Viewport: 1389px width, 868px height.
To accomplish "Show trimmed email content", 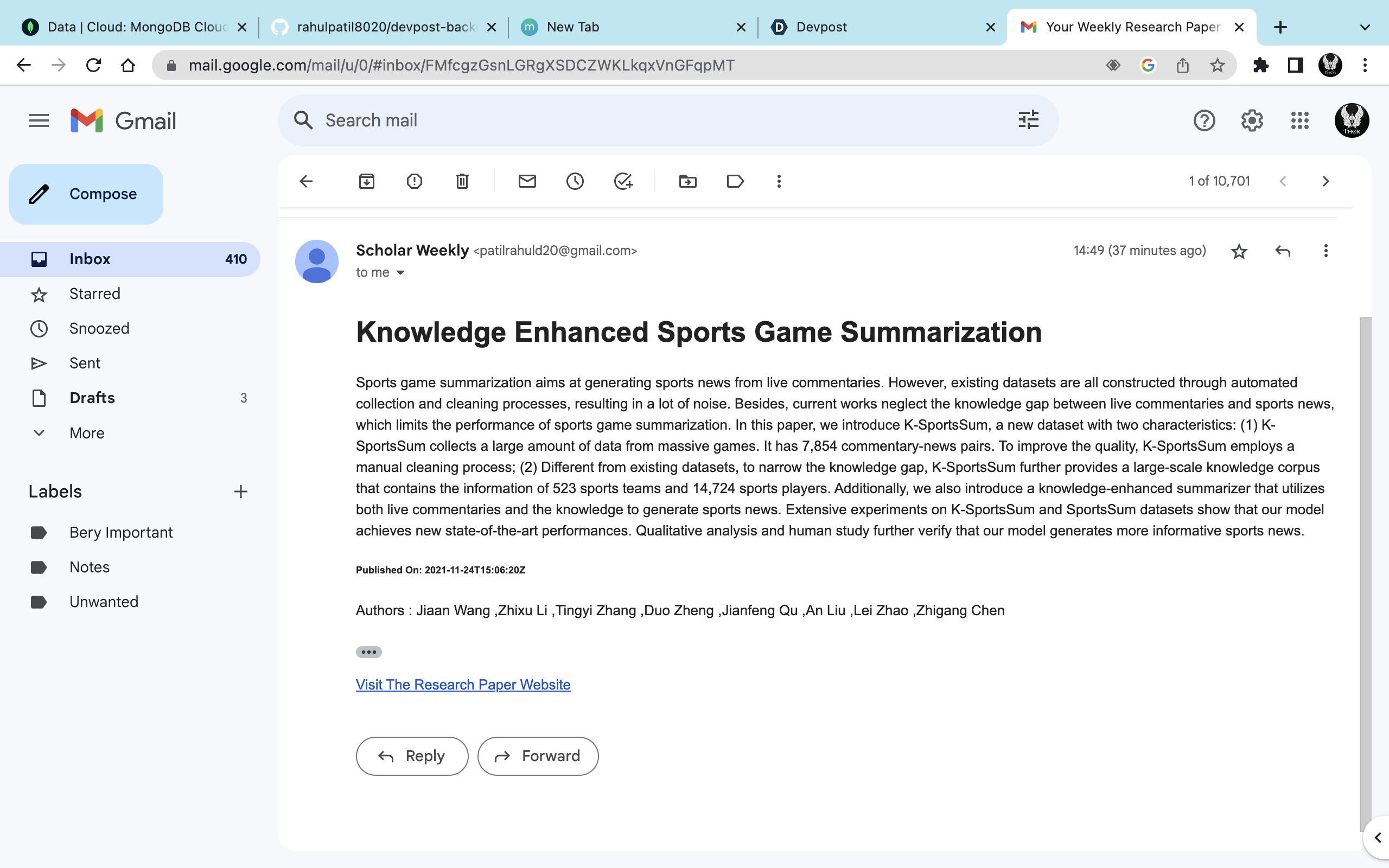I will (x=368, y=652).
